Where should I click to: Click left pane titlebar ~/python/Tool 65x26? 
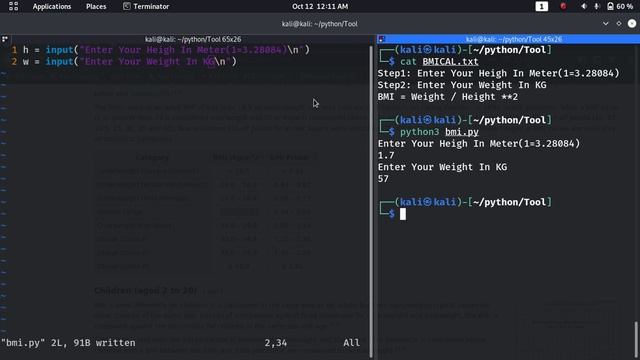(x=193, y=39)
